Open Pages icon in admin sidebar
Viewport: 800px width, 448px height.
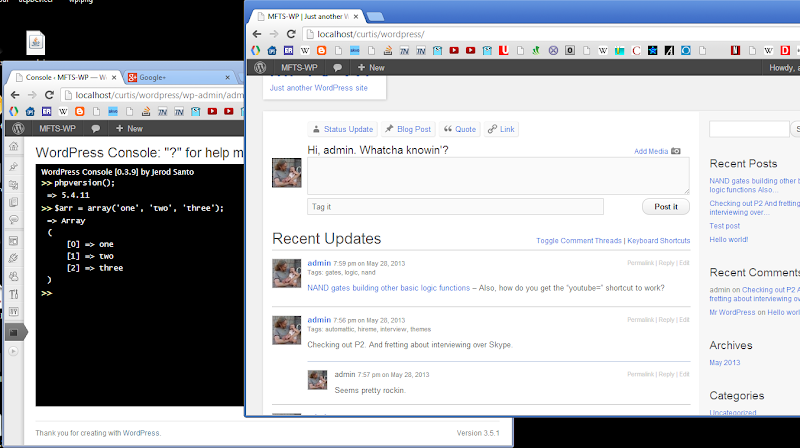pyautogui.click(x=13, y=202)
